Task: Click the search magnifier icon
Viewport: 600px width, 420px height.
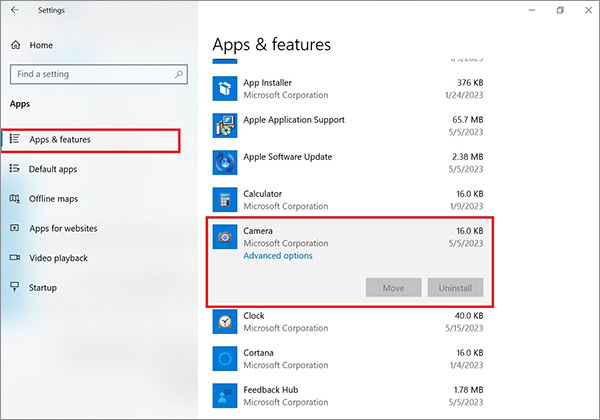Action: pyautogui.click(x=179, y=74)
